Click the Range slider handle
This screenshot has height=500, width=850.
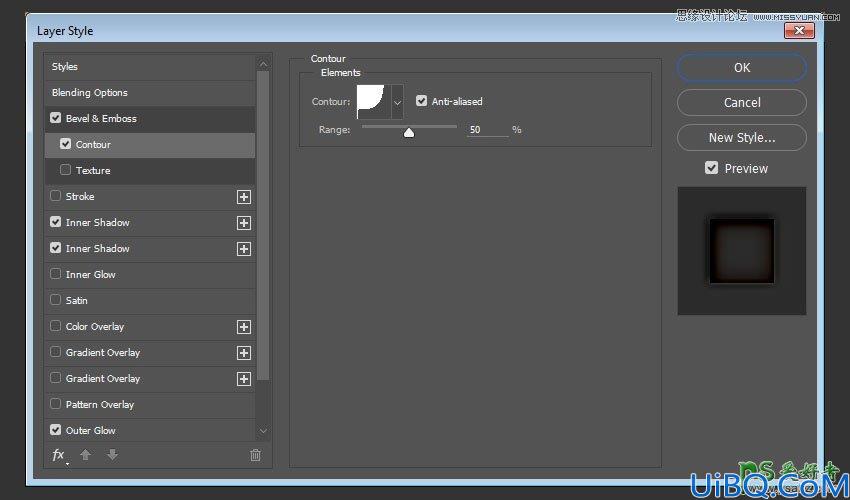click(409, 132)
